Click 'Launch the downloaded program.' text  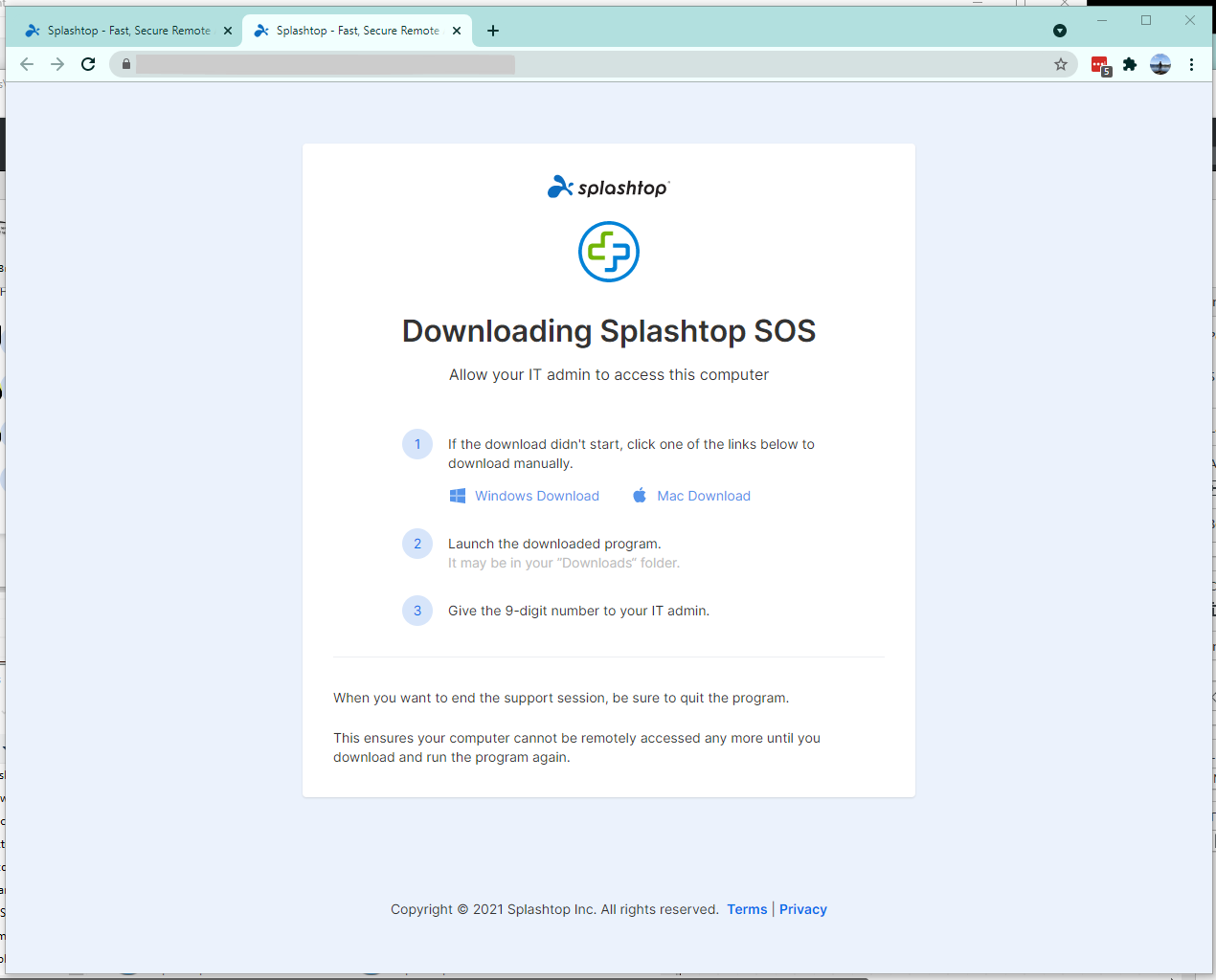pos(554,544)
